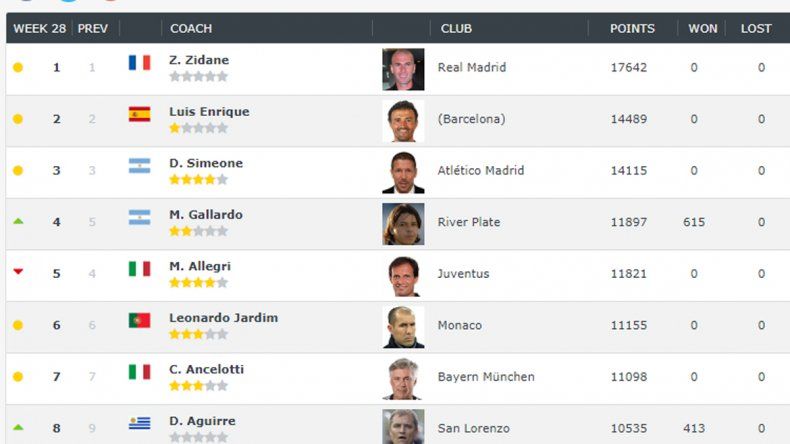Click the green up arrow for M. Gallardo
The image size is (790, 444).
click(x=17, y=221)
